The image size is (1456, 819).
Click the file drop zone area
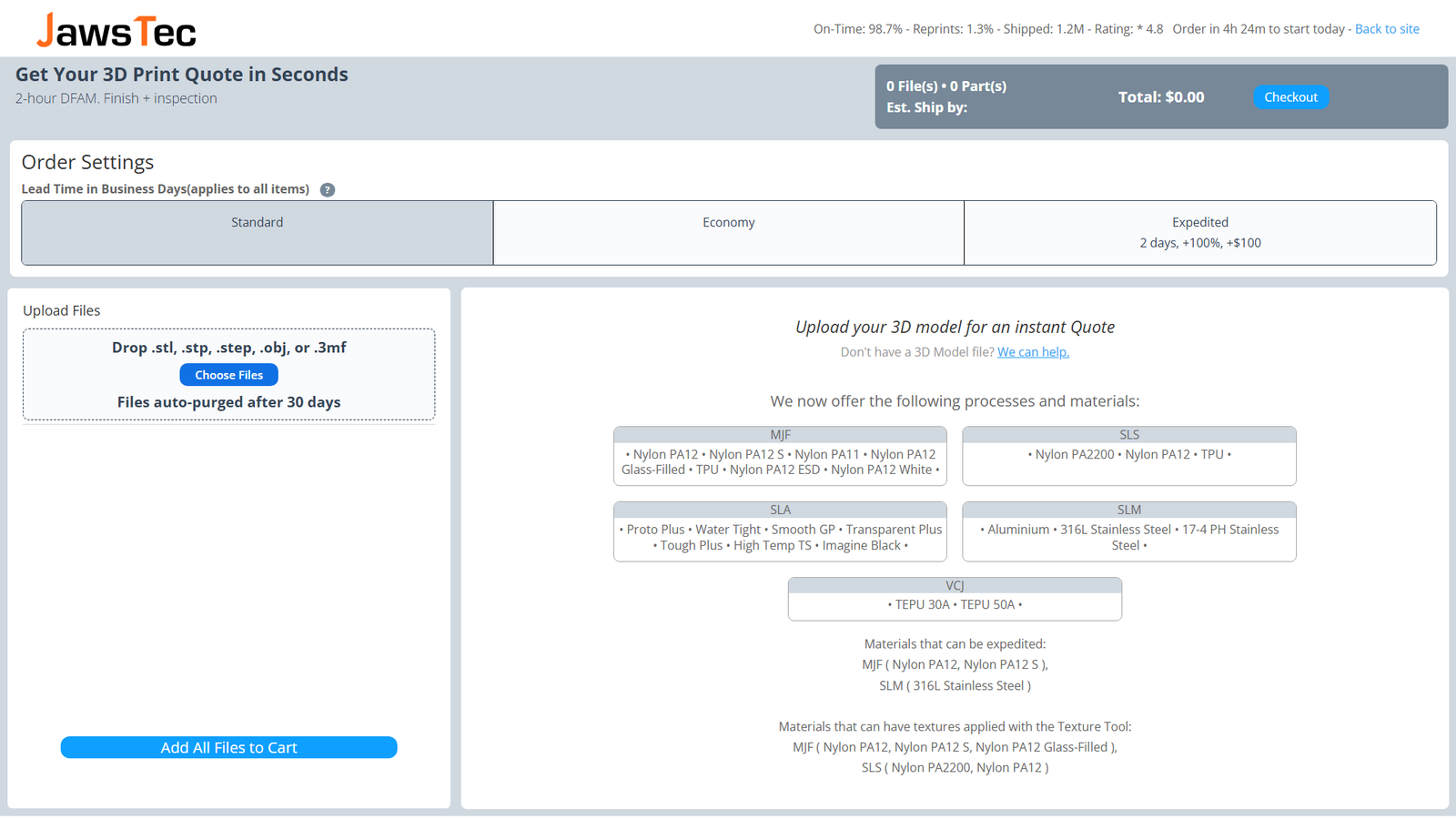[229, 375]
